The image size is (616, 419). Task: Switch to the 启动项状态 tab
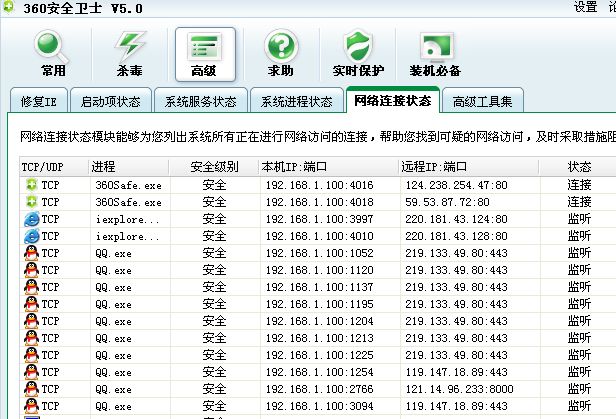pyautogui.click(x=111, y=101)
